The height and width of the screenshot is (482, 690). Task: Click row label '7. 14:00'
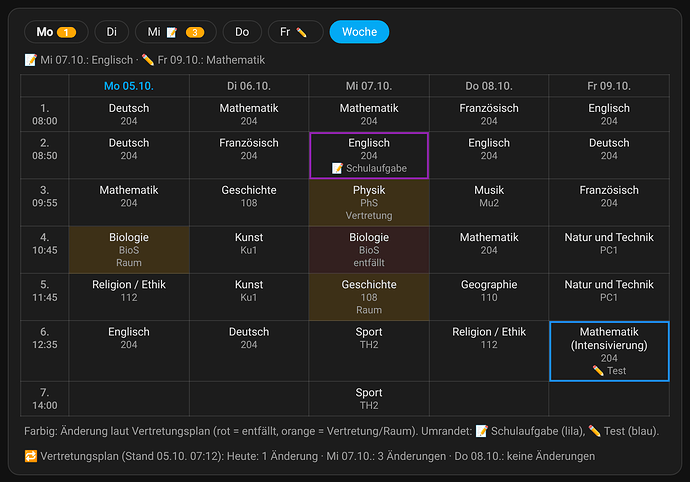click(x=44, y=398)
